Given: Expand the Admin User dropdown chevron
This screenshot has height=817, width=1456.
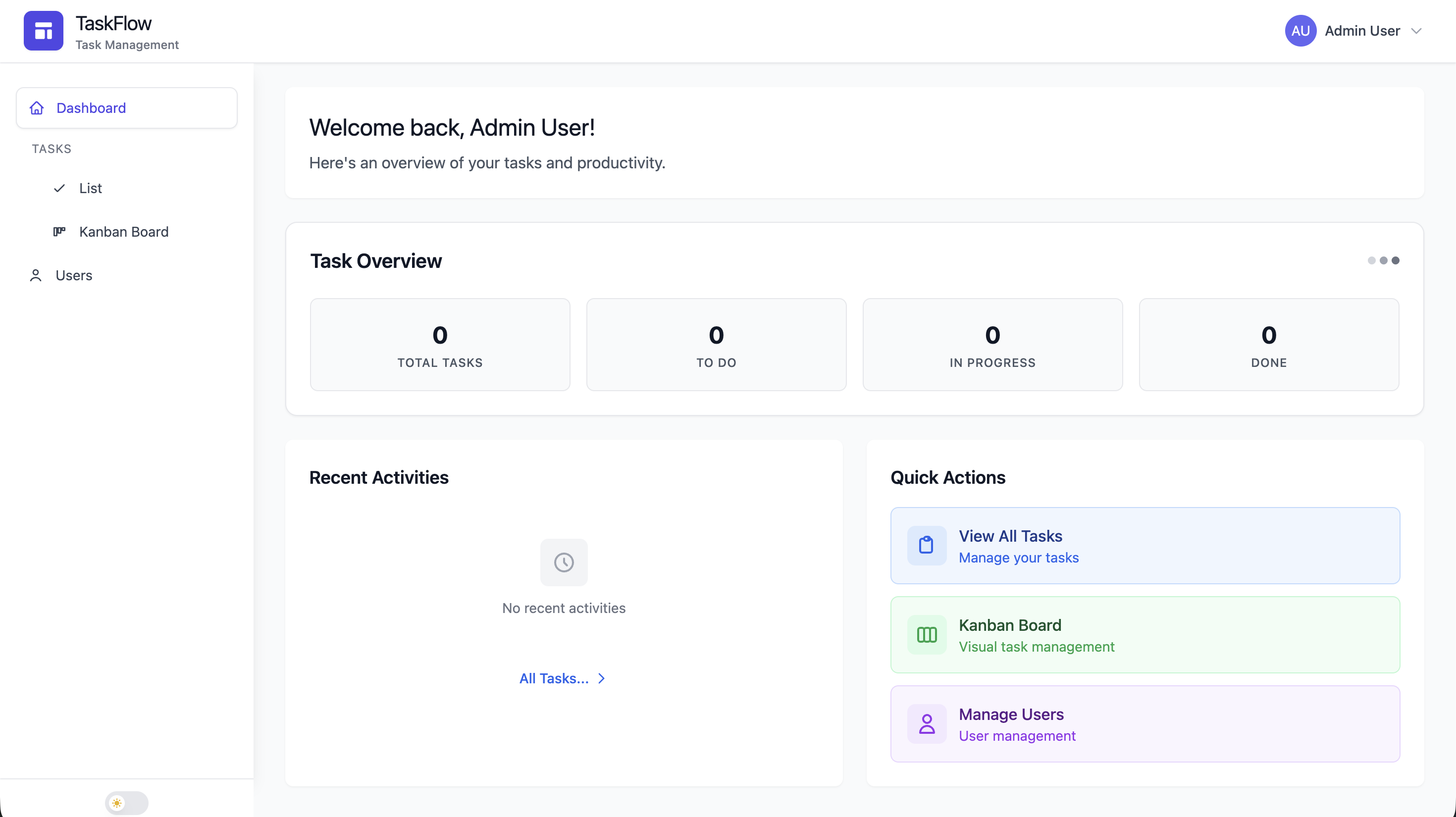Looking at the screenshot, I should pos(1416,31).
